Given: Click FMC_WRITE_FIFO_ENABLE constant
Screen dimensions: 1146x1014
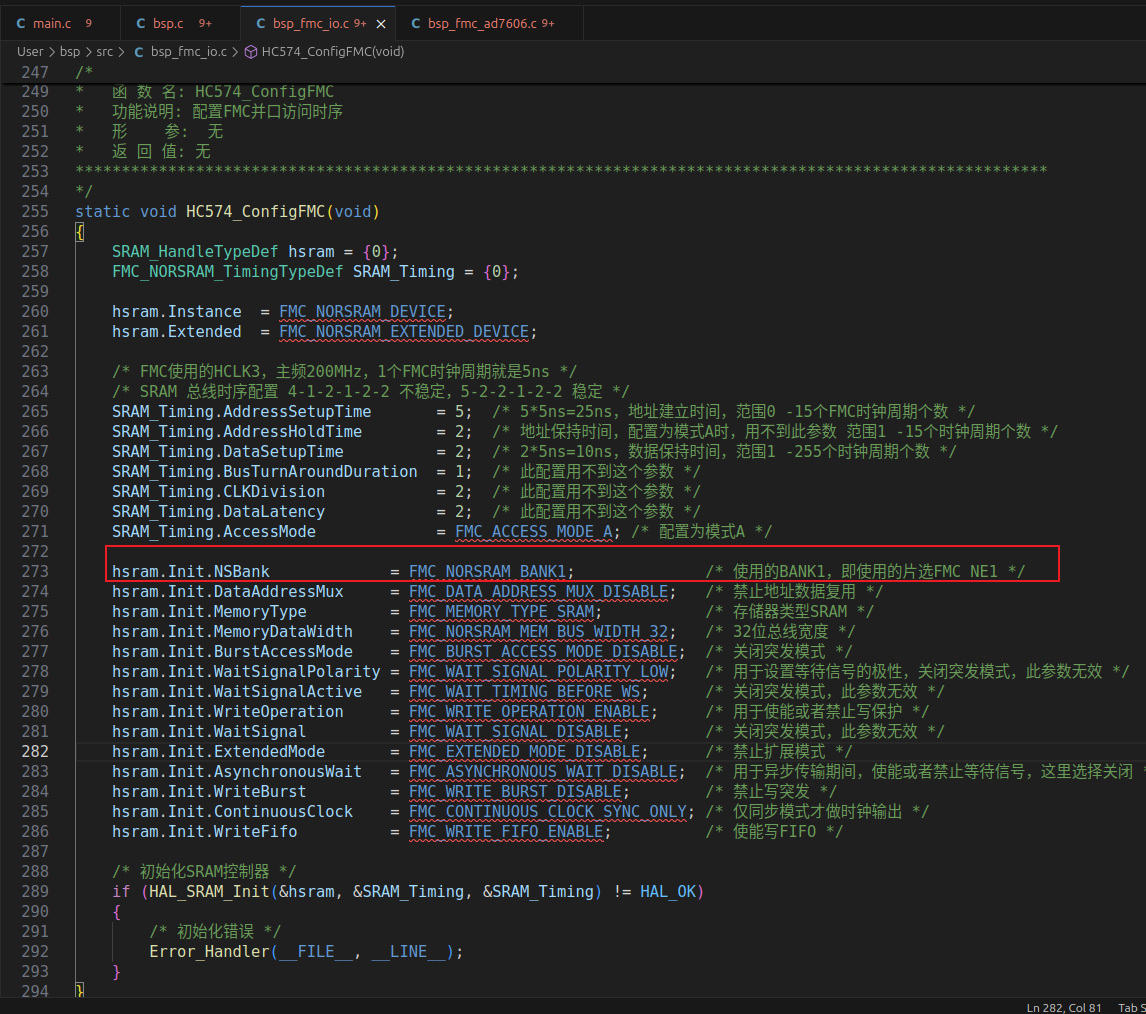Looking at the screenshot, I should click(x=506, y=832).
